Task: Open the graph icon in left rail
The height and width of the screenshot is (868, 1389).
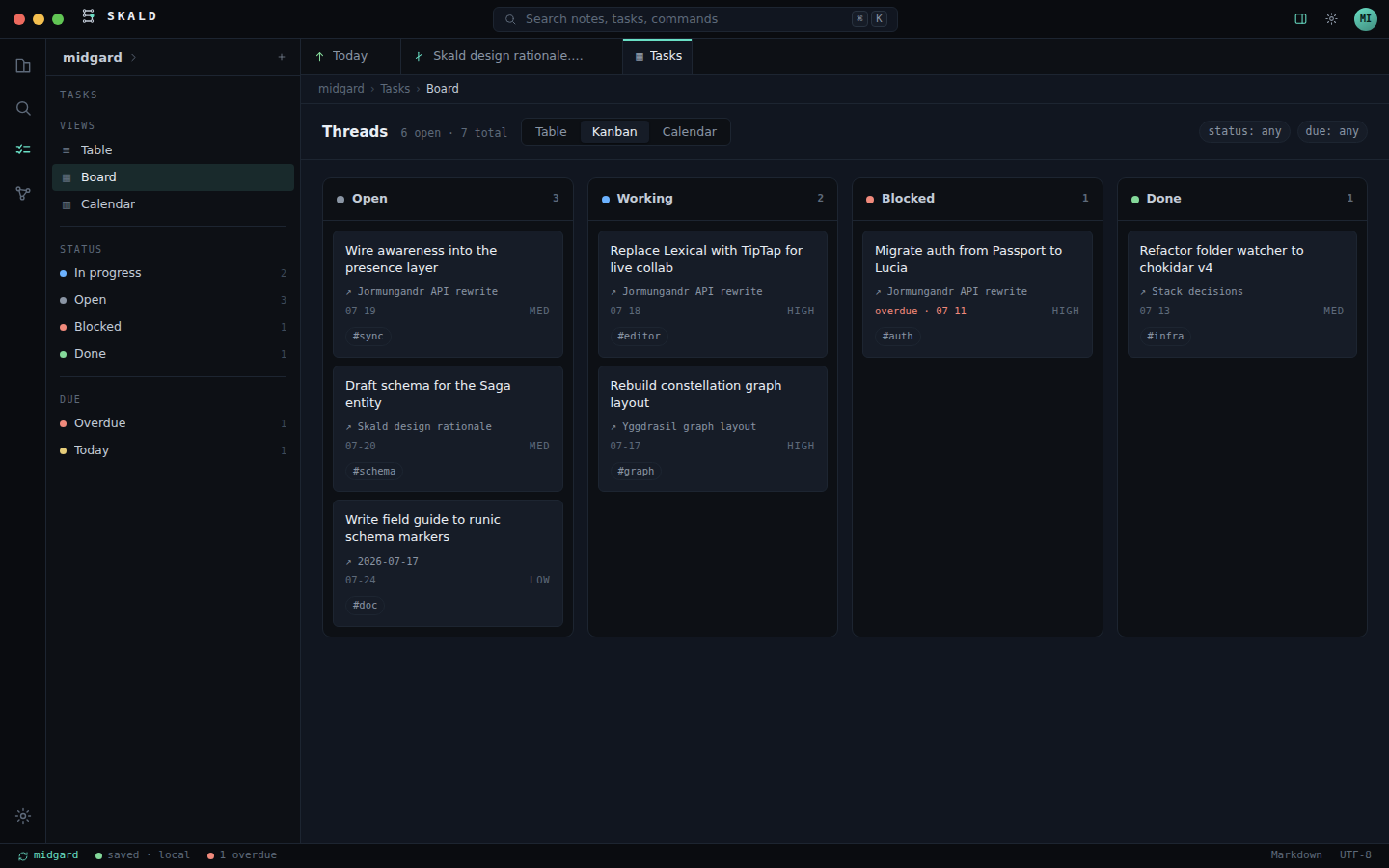Action: (x=23, y=193)
